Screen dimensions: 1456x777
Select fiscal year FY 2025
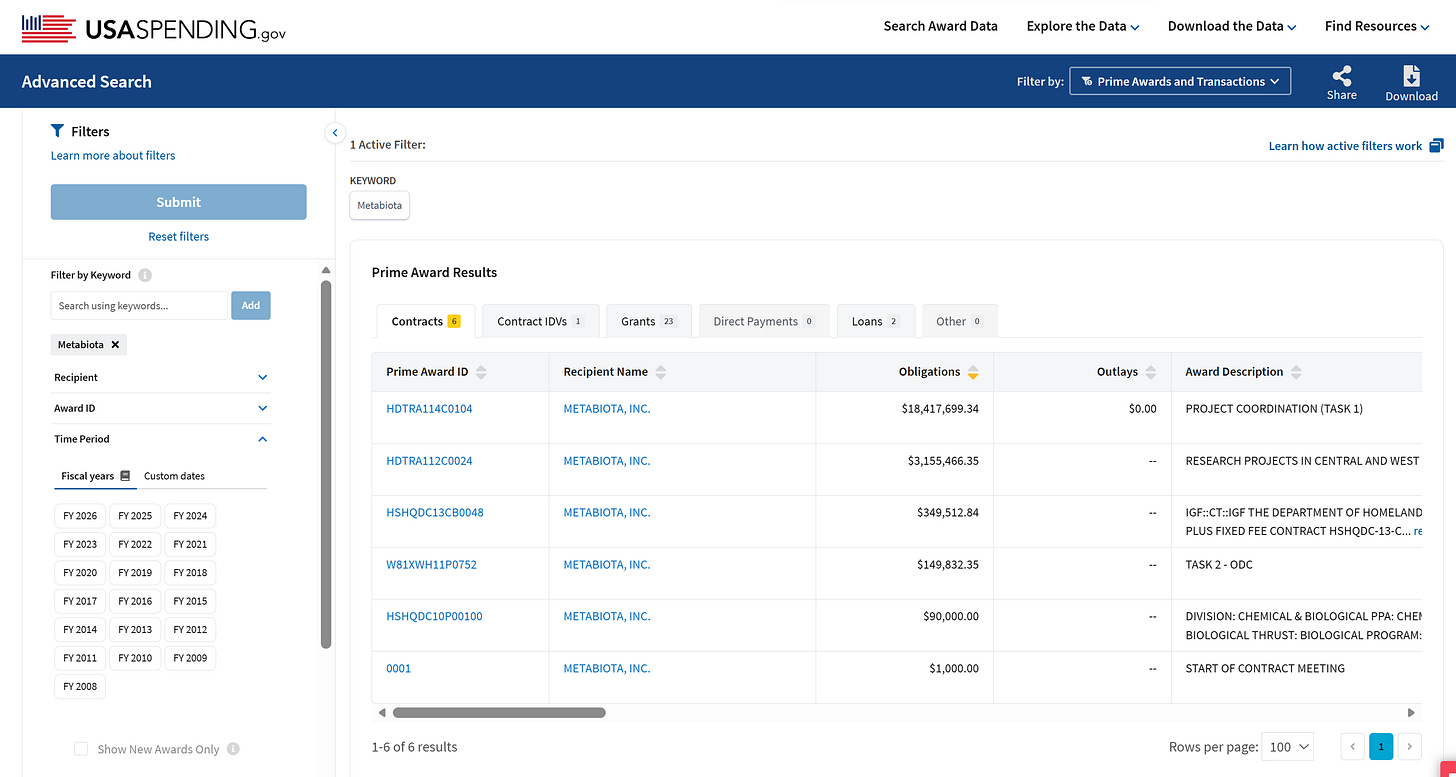pos(135,516)
